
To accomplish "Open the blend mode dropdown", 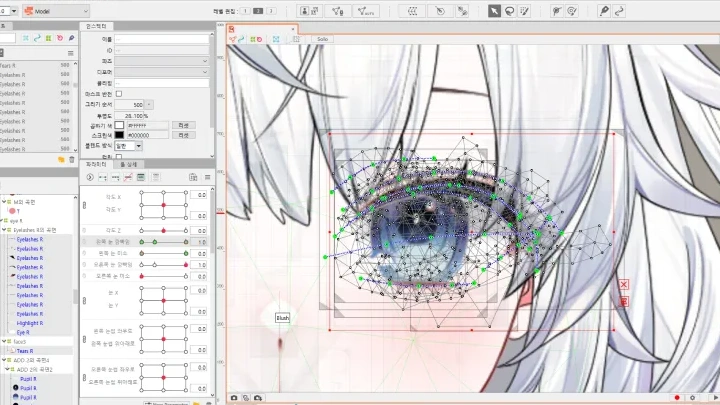I will click(x=128, y=146).
